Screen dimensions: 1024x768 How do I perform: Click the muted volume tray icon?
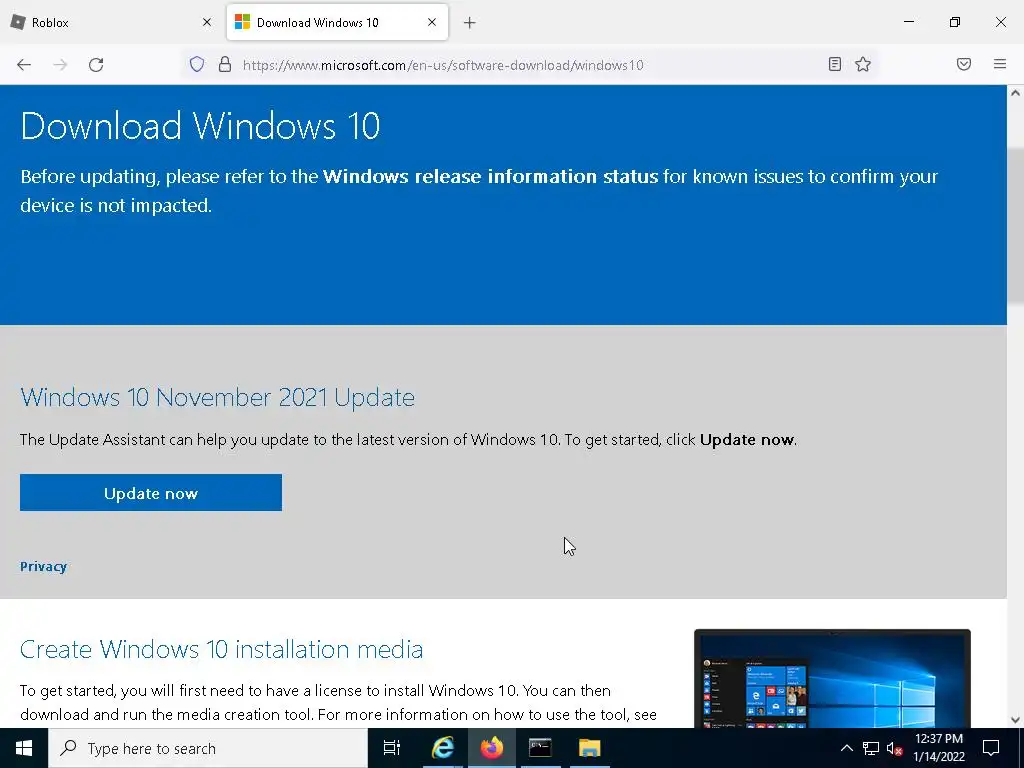[x=894, y=748]
